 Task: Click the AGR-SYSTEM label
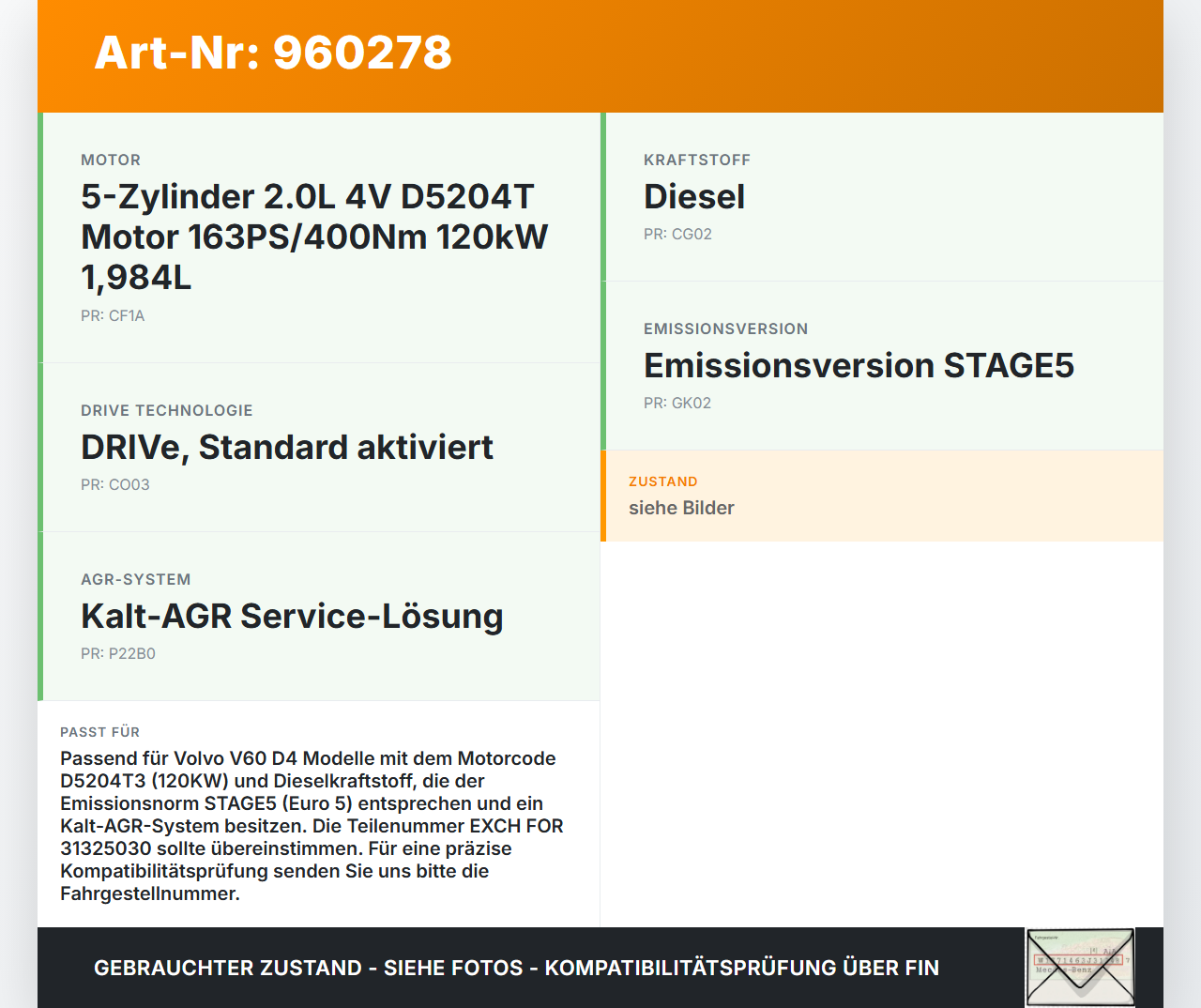[136, 580]
